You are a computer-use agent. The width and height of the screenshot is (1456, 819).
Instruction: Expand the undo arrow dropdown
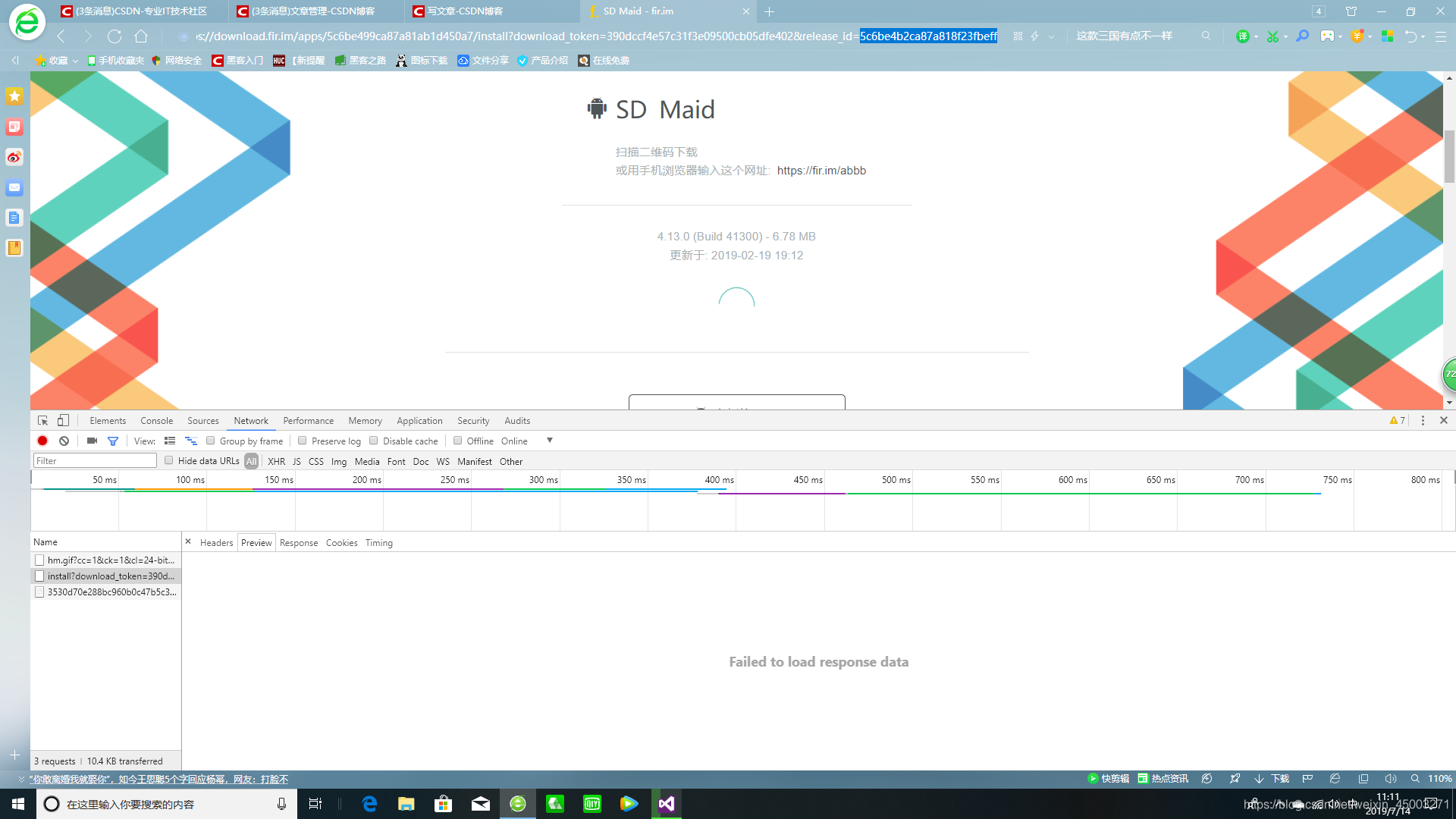click(x=1423, y=37)
